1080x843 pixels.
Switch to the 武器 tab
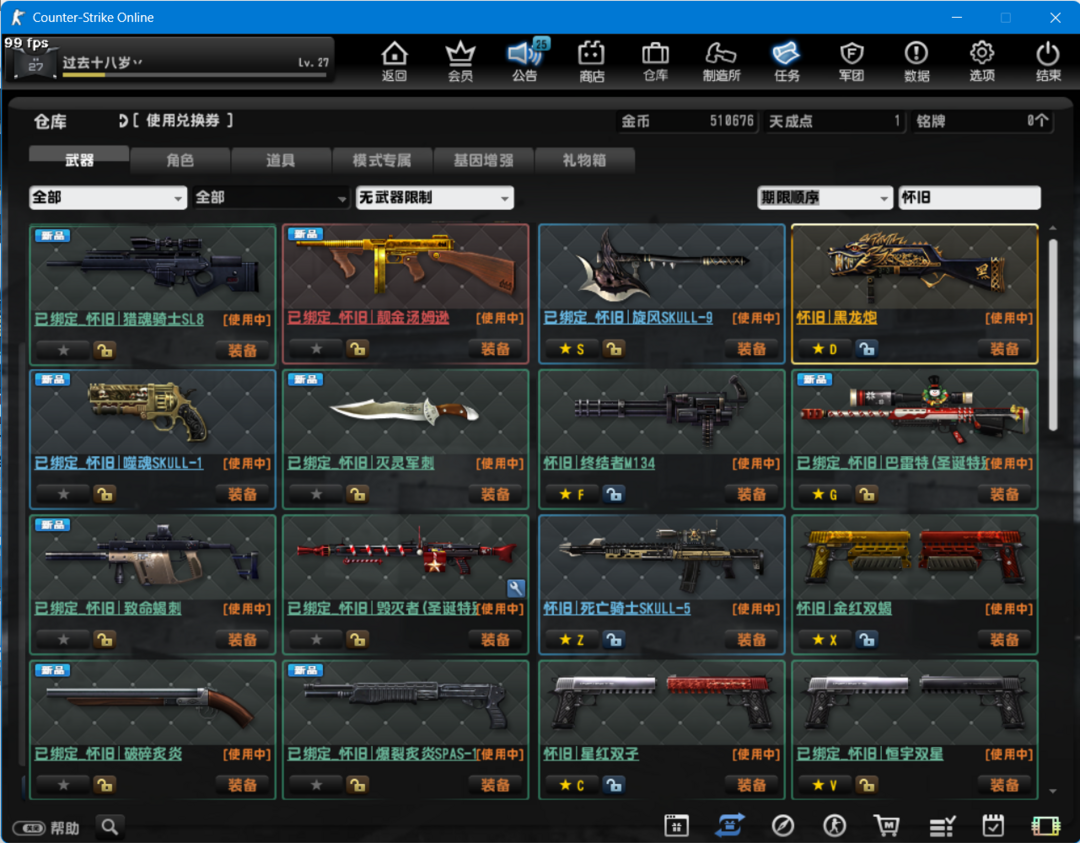(x=79, y=160)
